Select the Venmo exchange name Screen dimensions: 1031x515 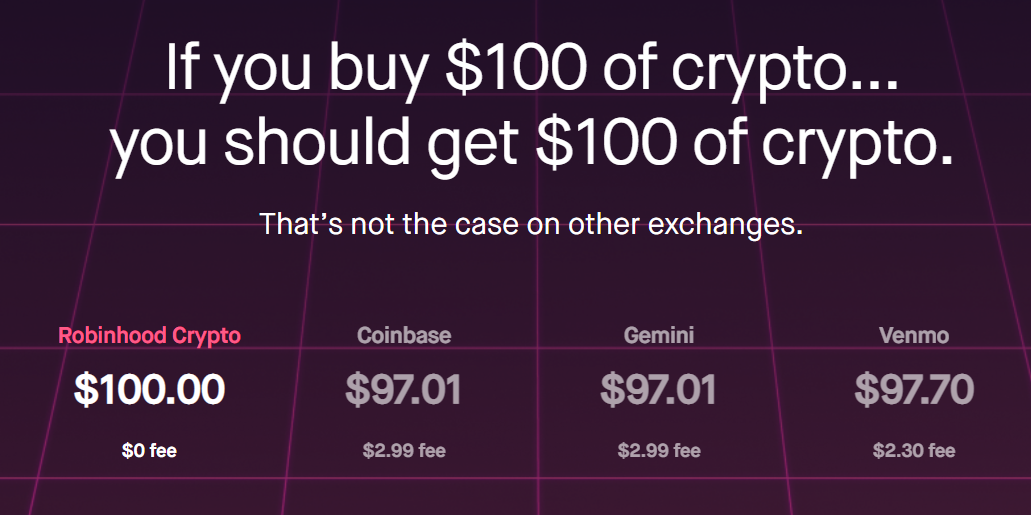point(913,335)
